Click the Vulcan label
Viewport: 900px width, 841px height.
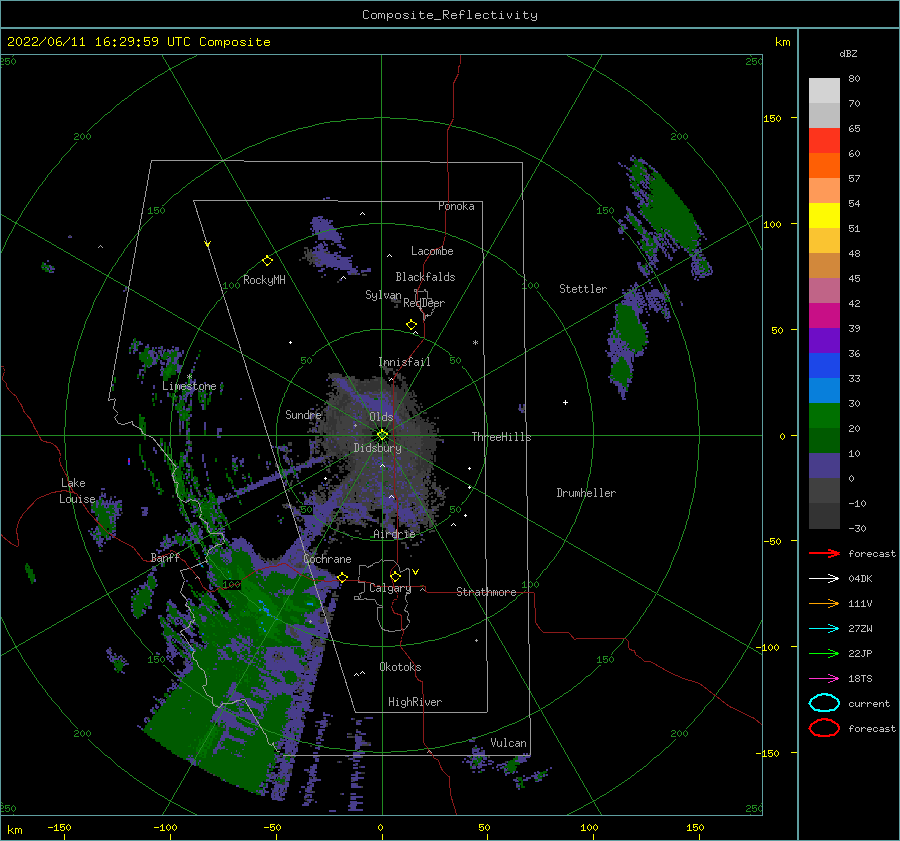[509, 743]
